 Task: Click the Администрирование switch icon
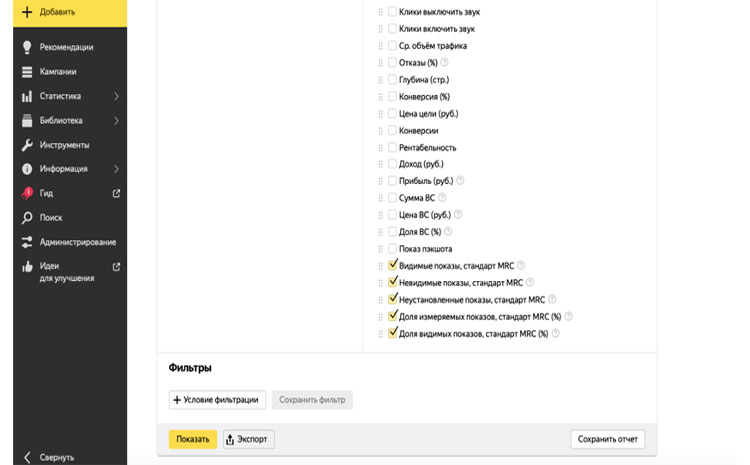point(27,242)
